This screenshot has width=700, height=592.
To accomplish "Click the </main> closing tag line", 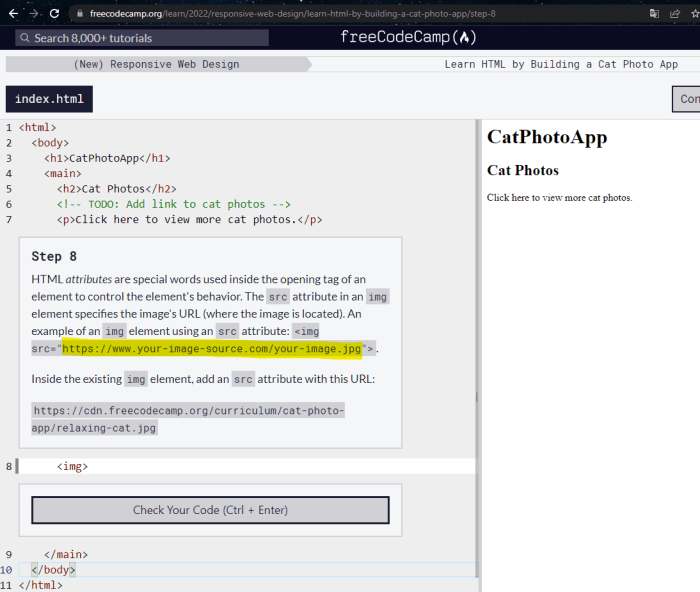I will pyautogui.click(x=66, y=554).
